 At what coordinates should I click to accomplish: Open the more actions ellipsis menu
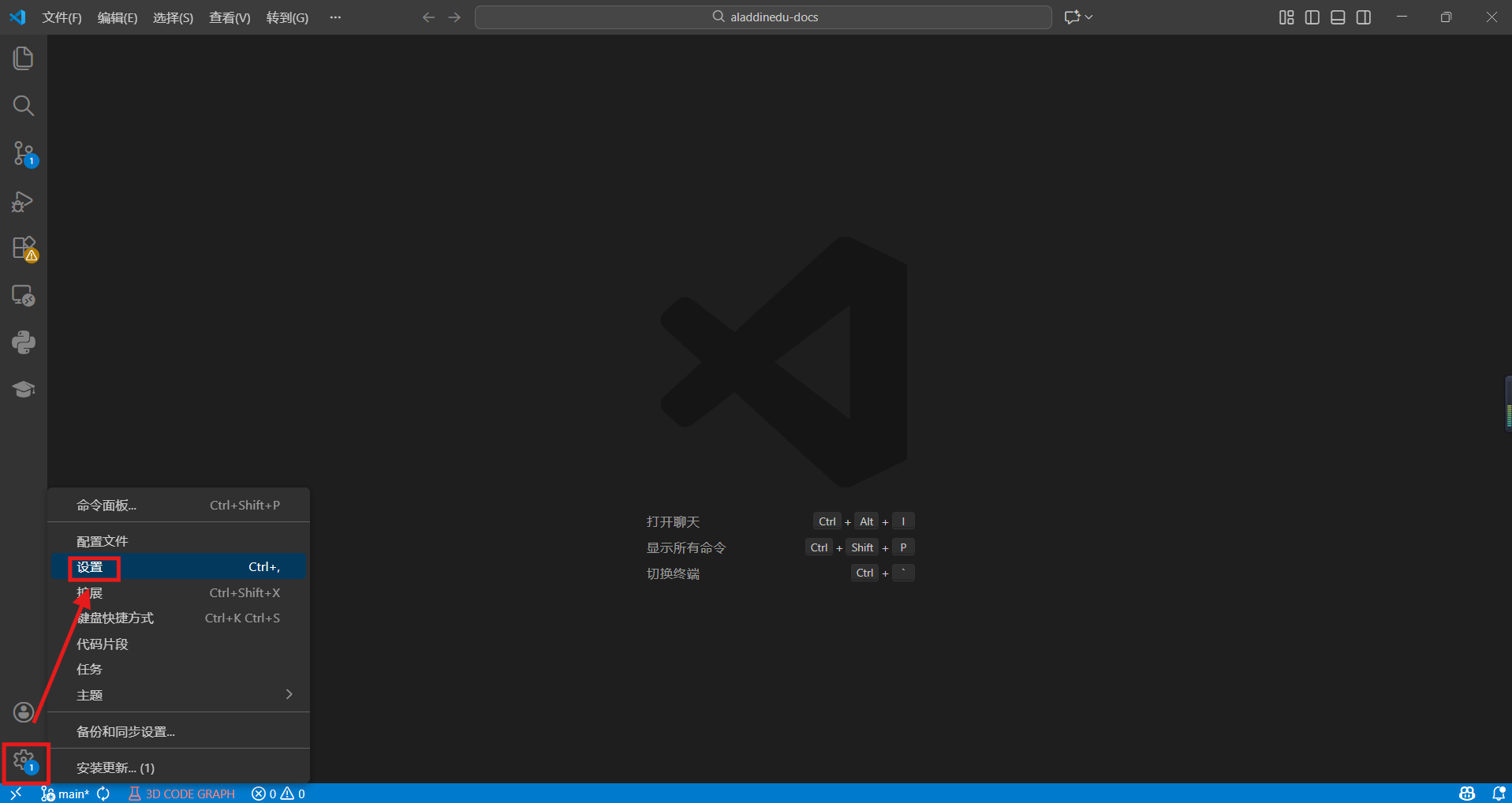(334, 17)
